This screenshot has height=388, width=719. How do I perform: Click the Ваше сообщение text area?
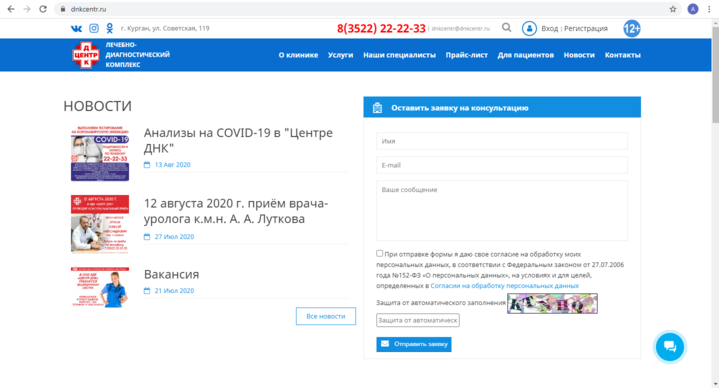[502, 211]
